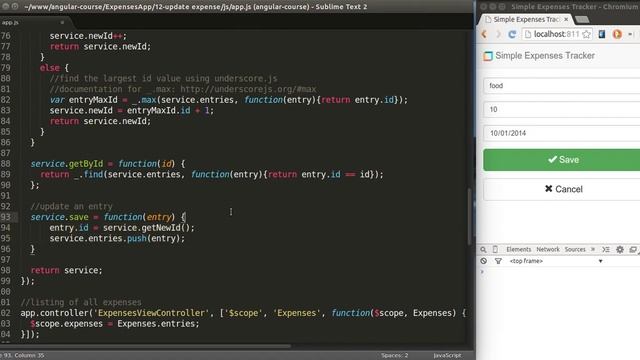This screenshot has height=360, width=640.
Task: Click the var entryMaxId code line
Action: 229,100
